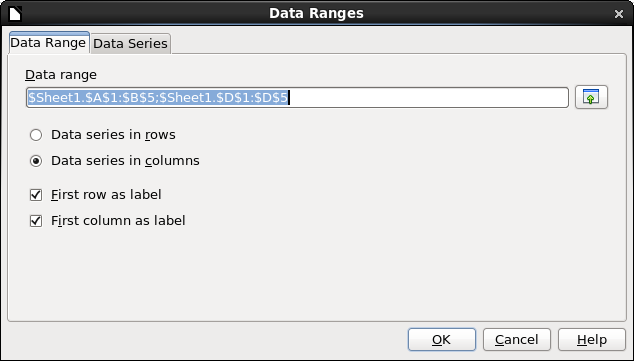
Task: Click the Data Ranges title bar text
Action: pos(317,13)
